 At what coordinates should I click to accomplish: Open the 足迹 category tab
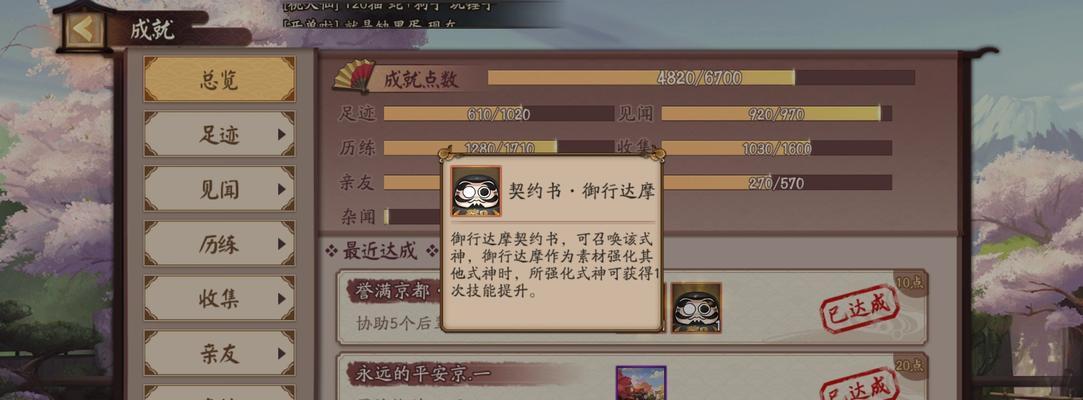[220, 134]
